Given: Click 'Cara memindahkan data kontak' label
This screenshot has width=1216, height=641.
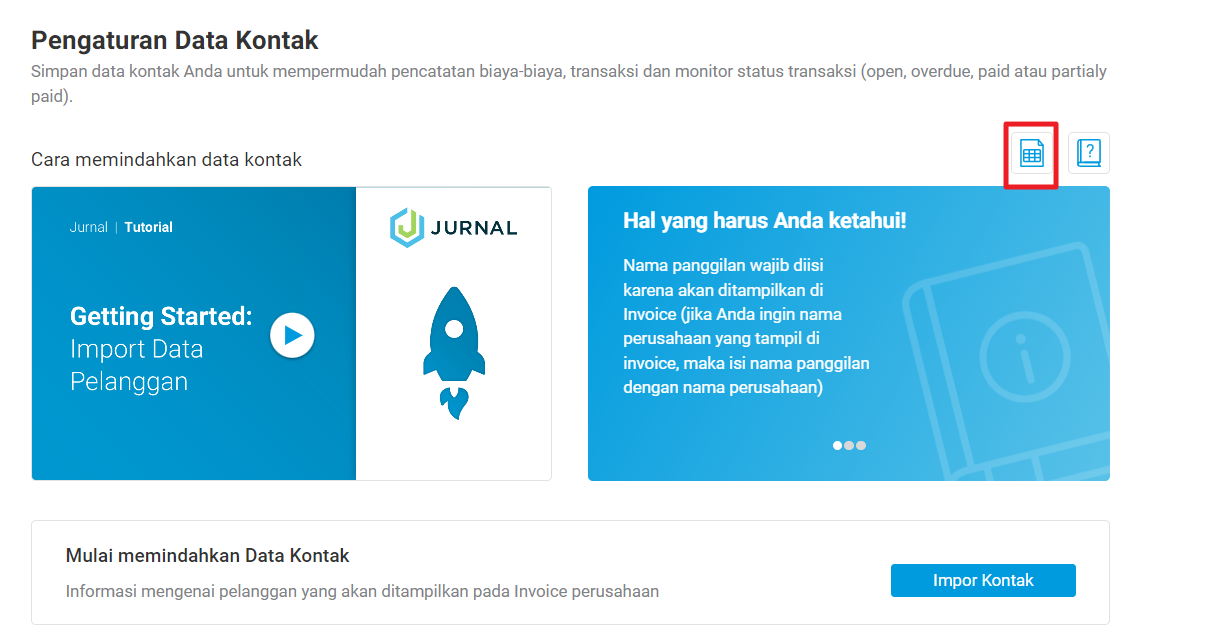Looking at the screenshot, I should (166, 159).
